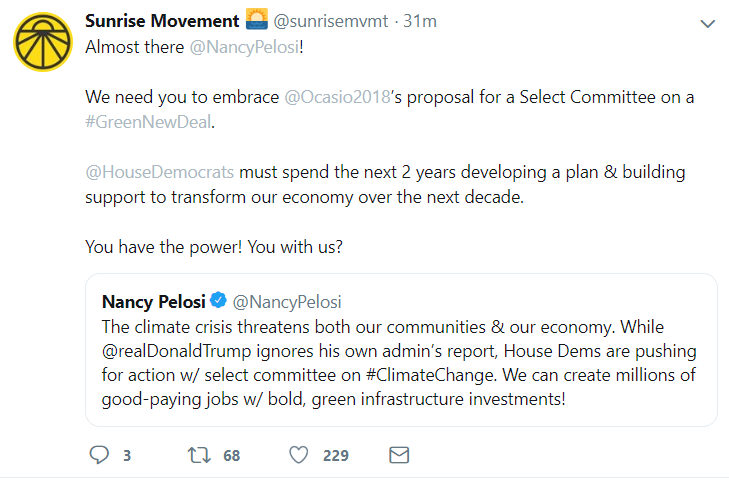Click the sunrise emoji beside account name
The image size is (729, 483).
[258, 21]
